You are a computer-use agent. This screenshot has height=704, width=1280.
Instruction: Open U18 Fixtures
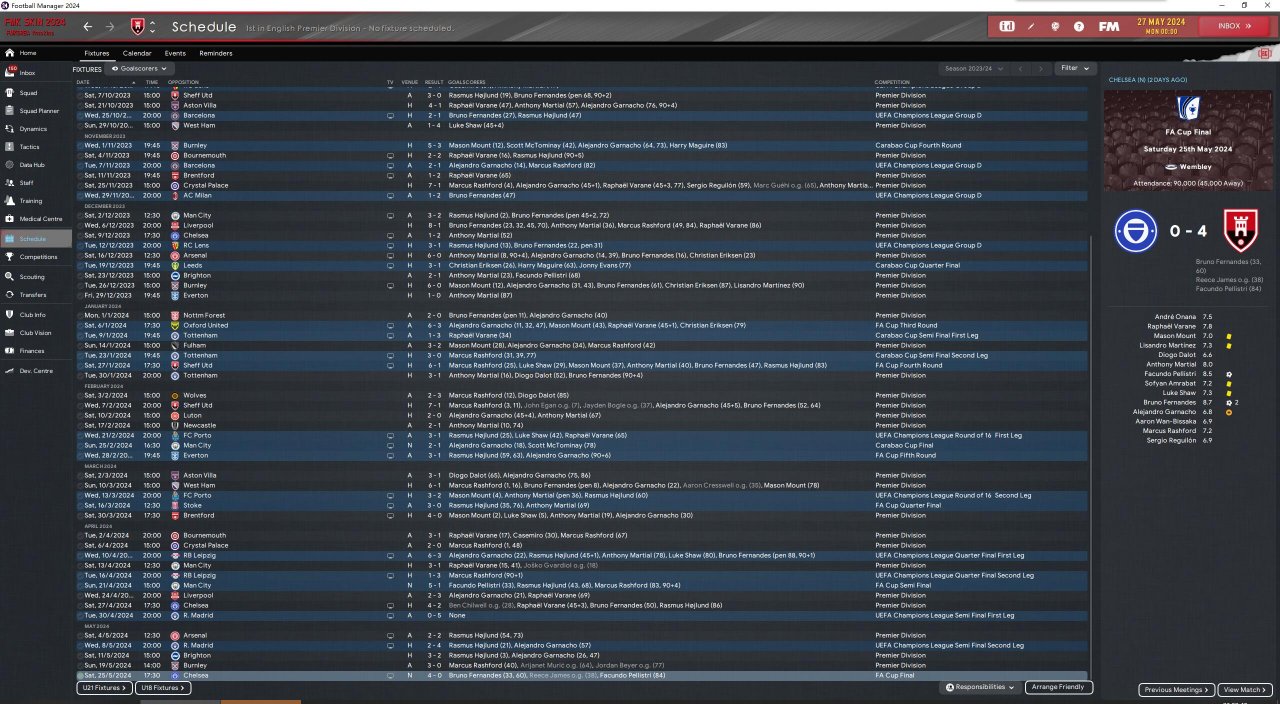click(x=163, y=688)
